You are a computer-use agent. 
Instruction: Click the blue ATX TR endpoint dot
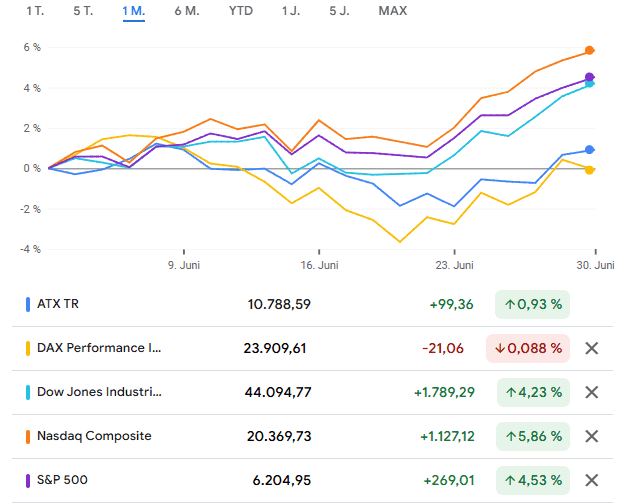[x=589, y=150]
